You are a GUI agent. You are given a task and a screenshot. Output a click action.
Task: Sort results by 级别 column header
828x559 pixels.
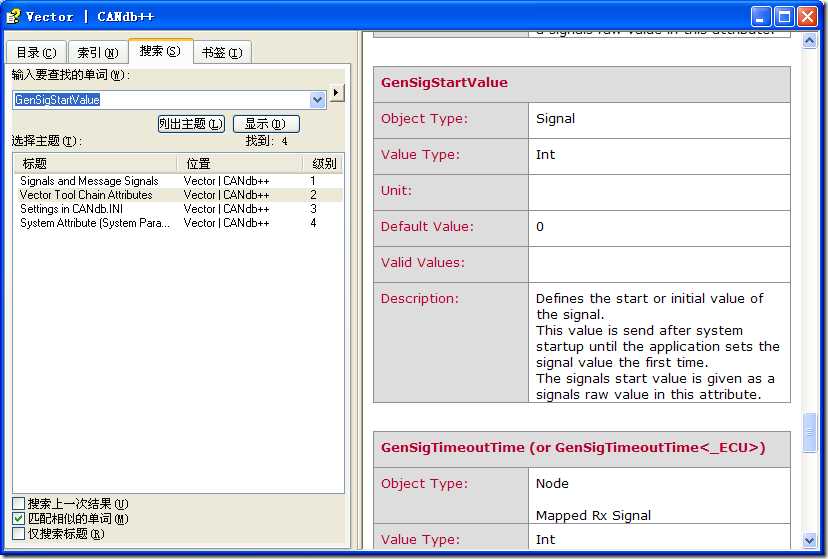click(x=323, y=164)
